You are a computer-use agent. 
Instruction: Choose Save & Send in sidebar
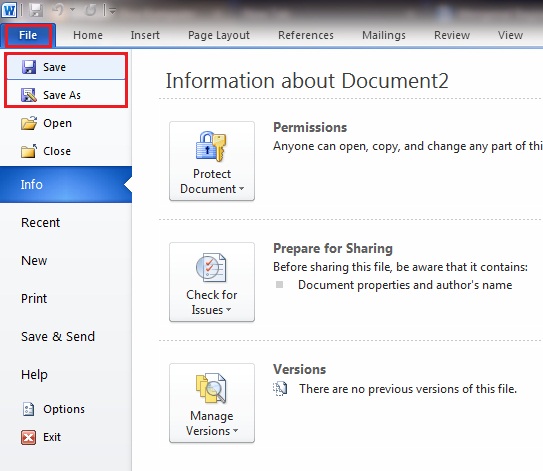(x=58, y=337)
